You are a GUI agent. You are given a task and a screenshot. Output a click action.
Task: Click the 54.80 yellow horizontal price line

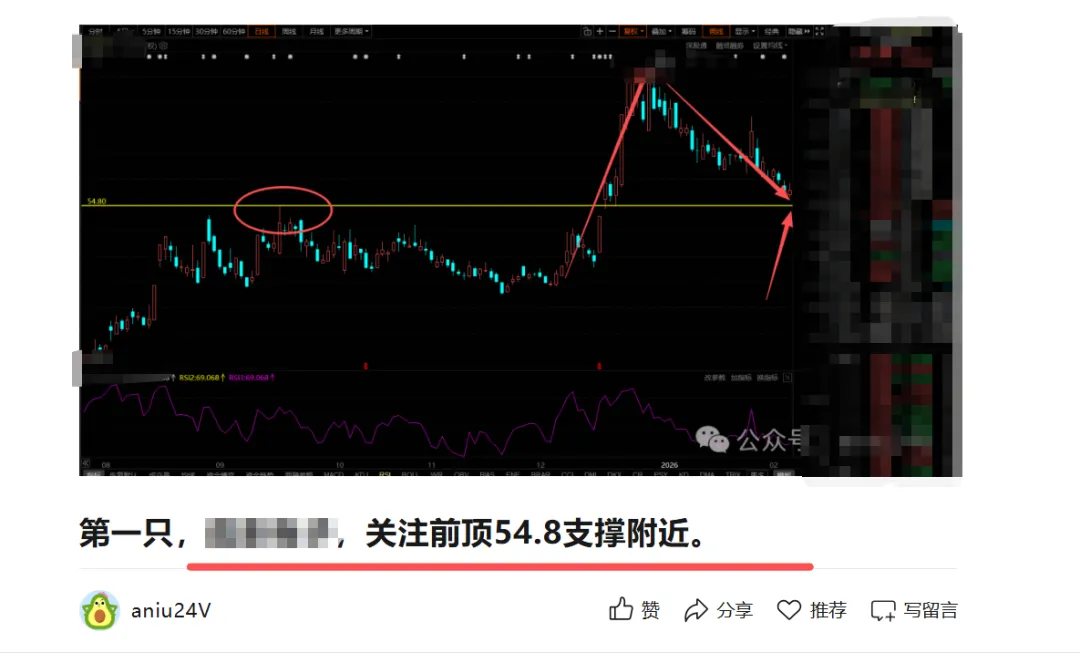[x=437, y=205]
